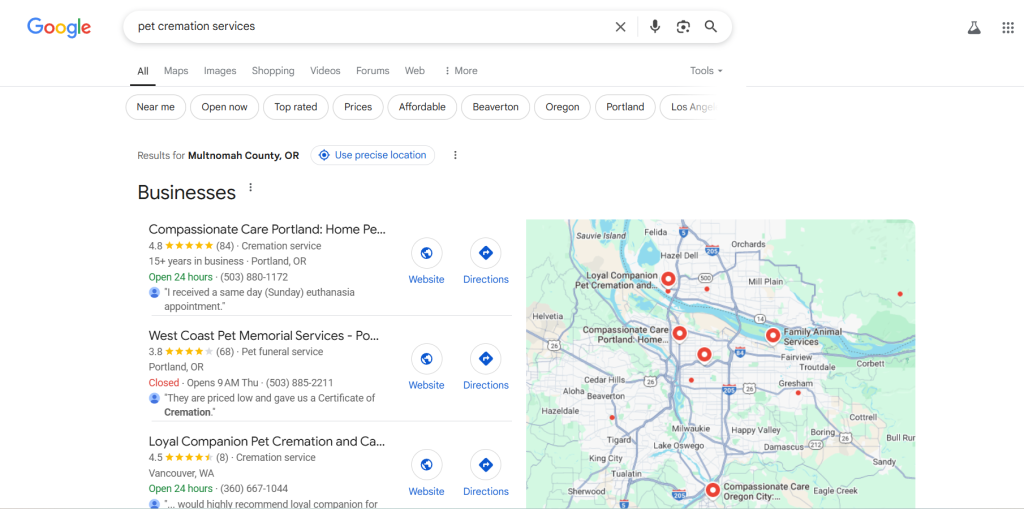Click the Family Animal Services map pin

tap(773, 335)
